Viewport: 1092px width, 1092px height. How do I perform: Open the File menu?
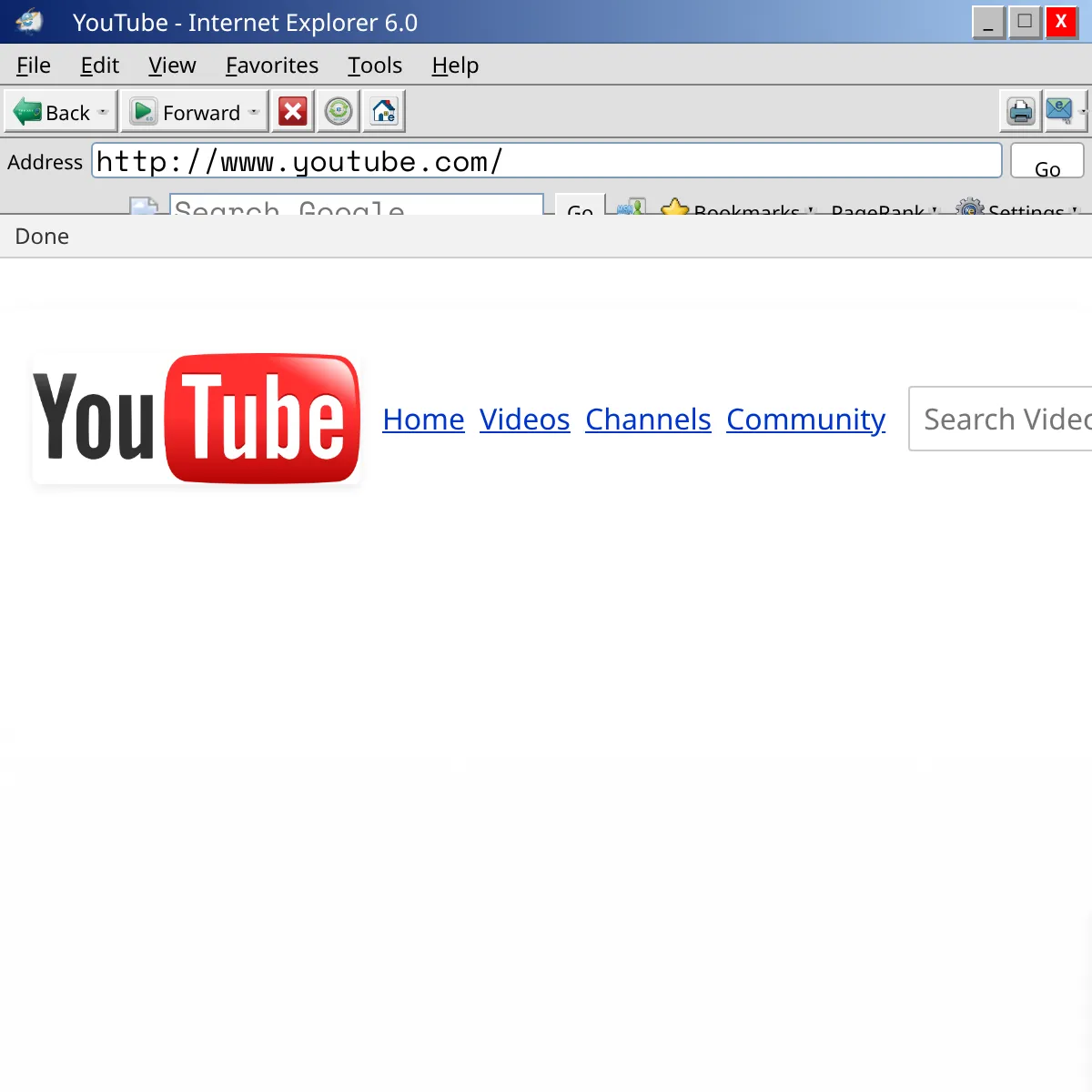tap(34, 66)
